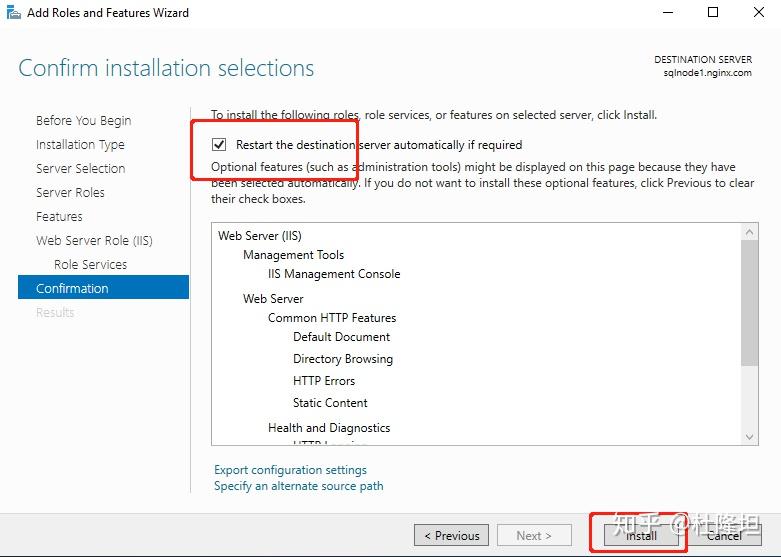Go back with the Previous button

pyautogui.click(x=452, y=535)
